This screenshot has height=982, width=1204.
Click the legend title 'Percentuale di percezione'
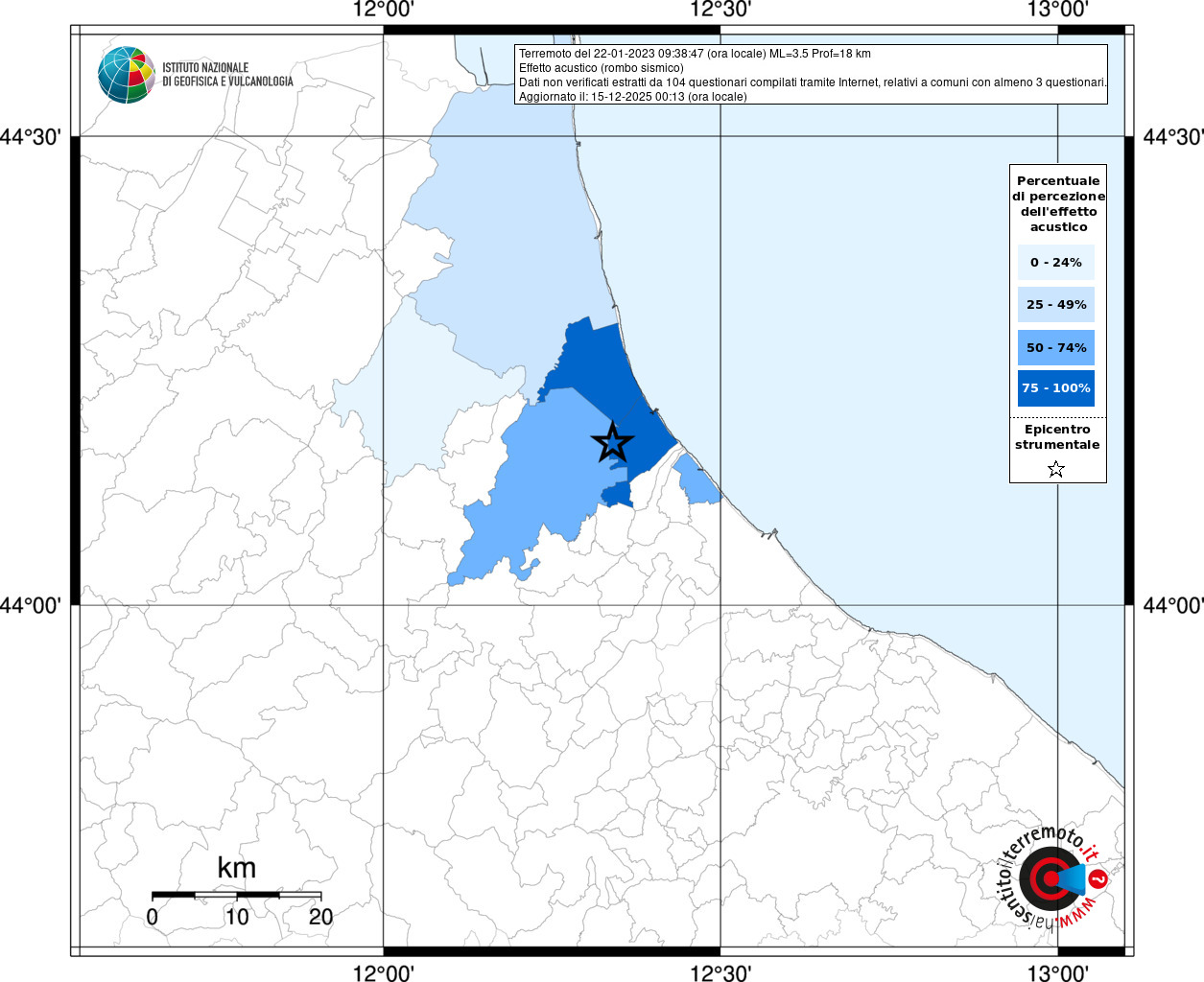point(1058,204)
